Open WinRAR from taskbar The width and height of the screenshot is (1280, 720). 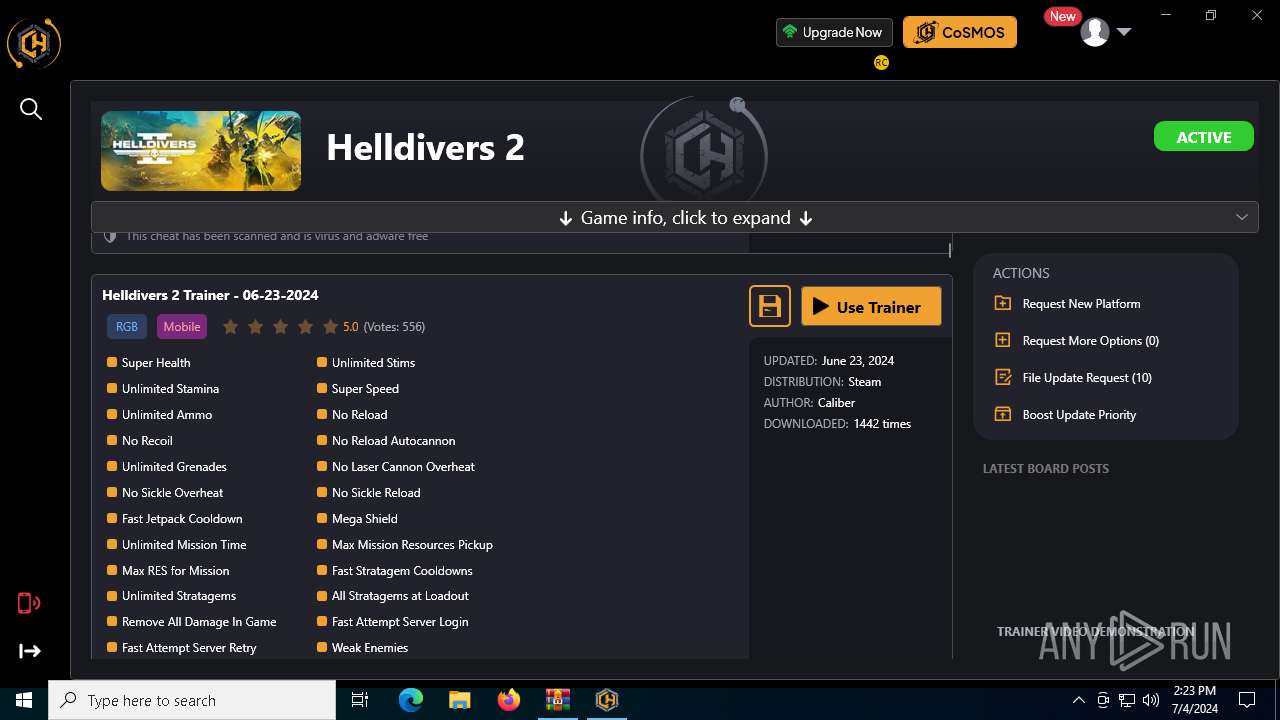(557, 700)
